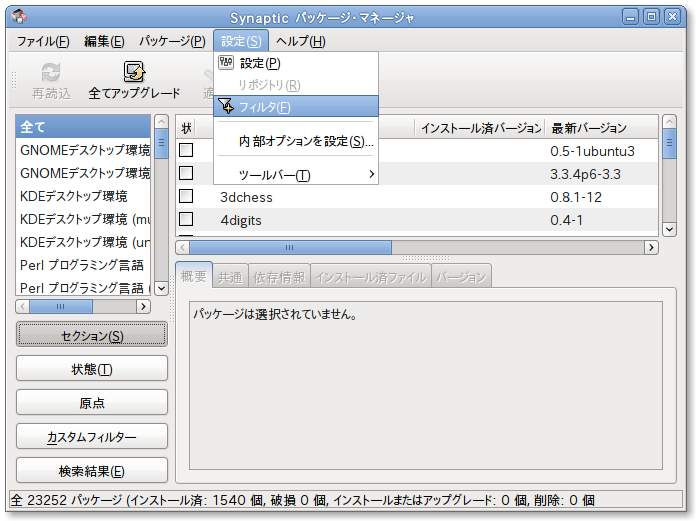Tick the checkbox beside 3dchess

pyautogui.click(x=186, y=196)
